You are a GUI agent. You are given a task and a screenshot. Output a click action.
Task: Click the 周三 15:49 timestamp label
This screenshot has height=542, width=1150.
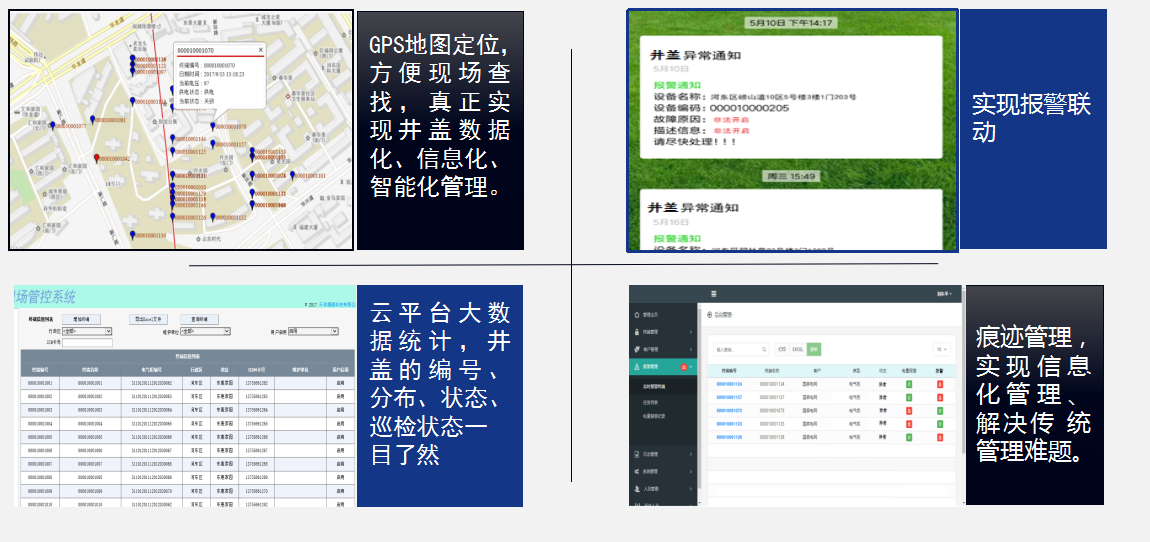[790, 177]
